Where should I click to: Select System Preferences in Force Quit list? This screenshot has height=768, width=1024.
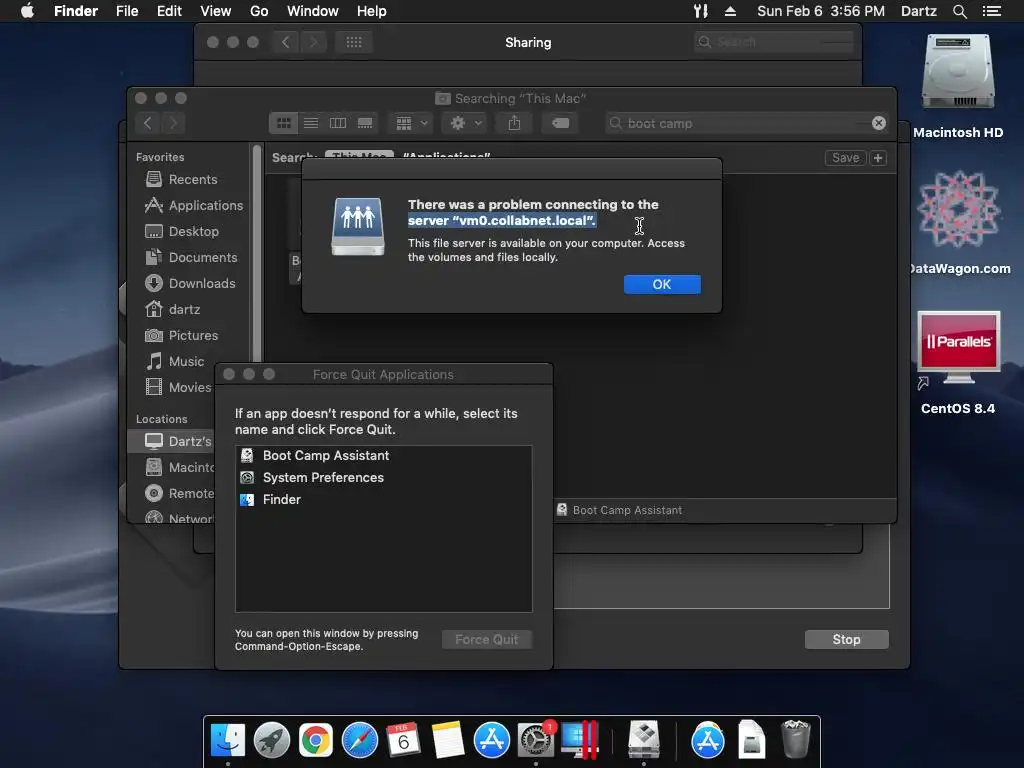click(383, 477)
